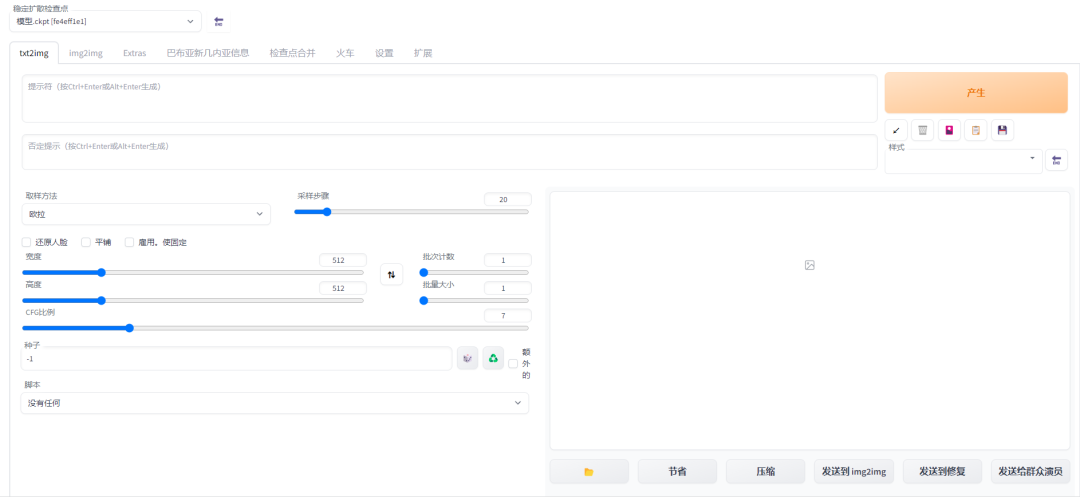Click the height value field showing 512
Image resolution: width=1080 pixels, height=497 pixels.
click(x=343, y=288)
